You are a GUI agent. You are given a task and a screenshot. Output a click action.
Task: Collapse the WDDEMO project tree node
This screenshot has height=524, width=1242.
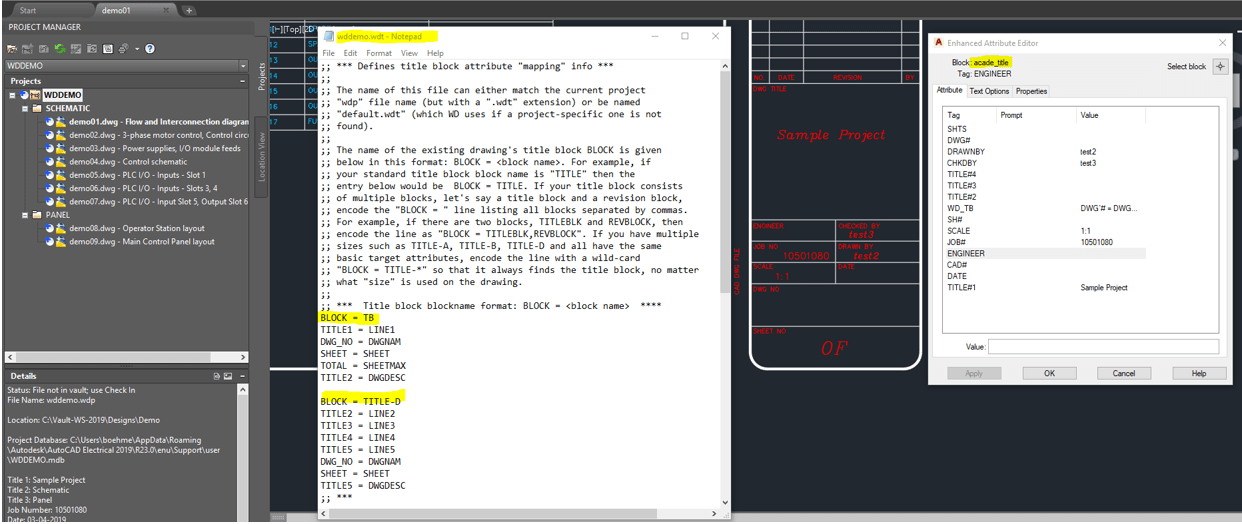click(12, 95)
